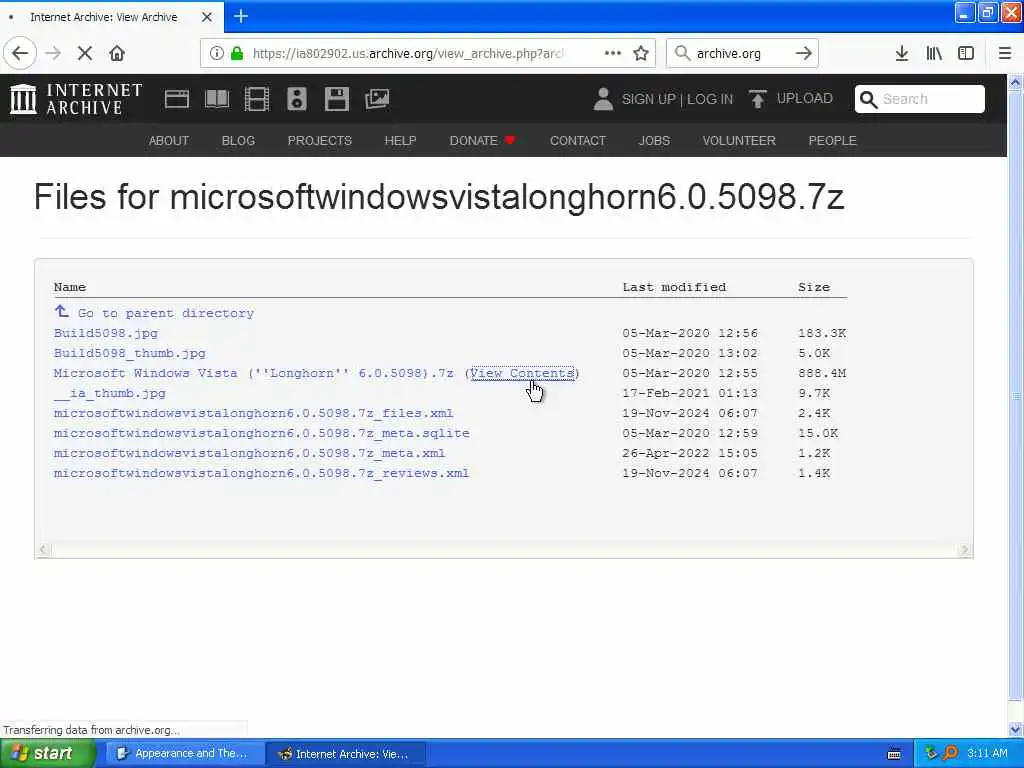Open the Video filmstrip icon

point(257,99)
